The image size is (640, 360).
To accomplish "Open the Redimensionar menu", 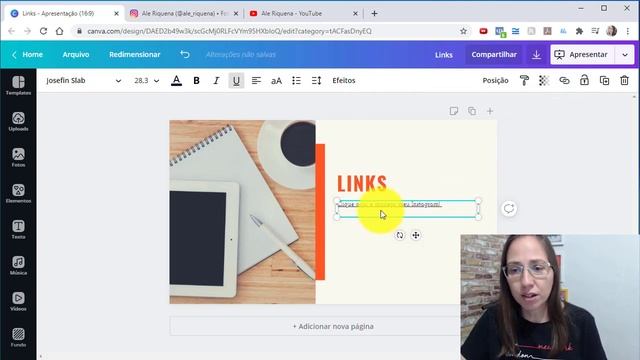I will [x=135, y=54].
